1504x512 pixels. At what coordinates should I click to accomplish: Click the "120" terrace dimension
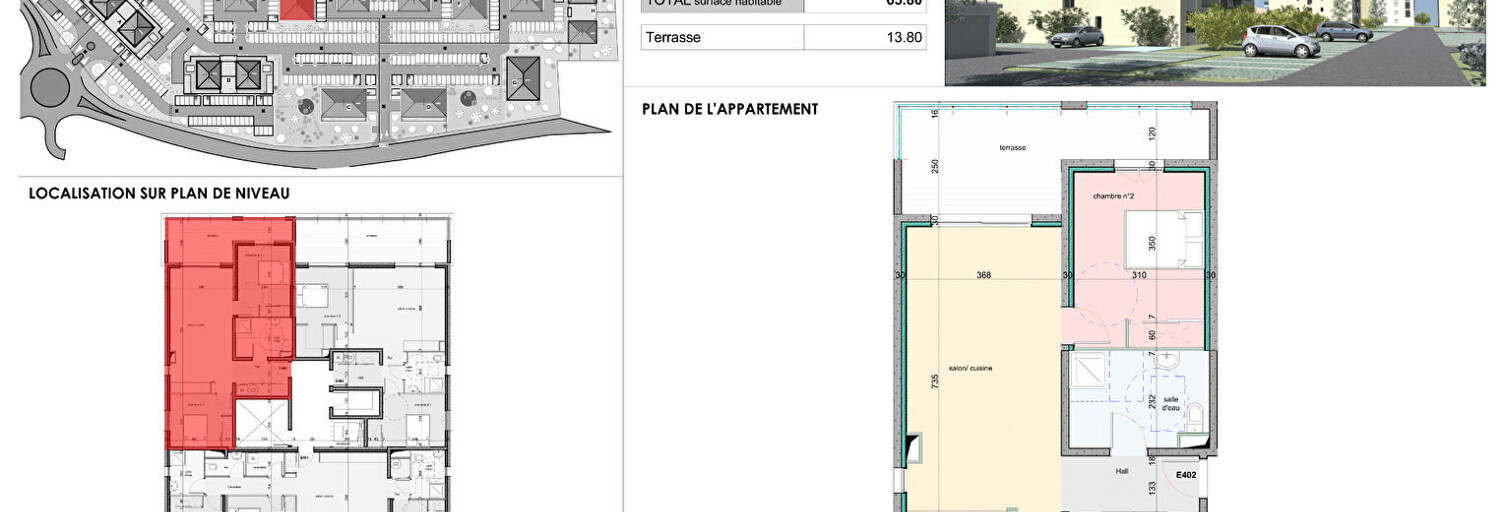tap(1152, 133)
